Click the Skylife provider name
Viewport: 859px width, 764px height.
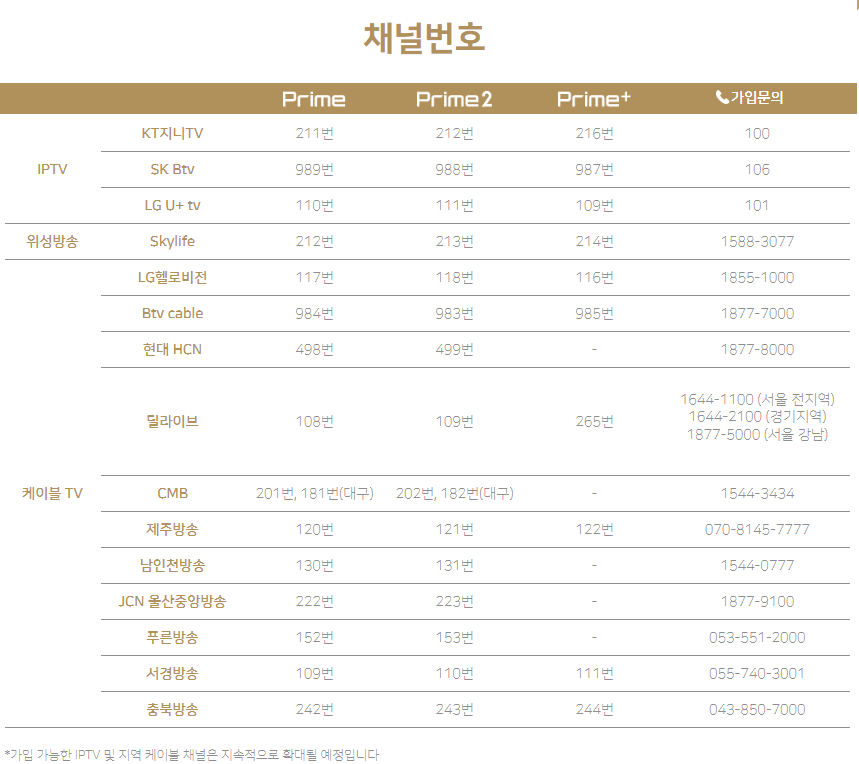point(172,242)
